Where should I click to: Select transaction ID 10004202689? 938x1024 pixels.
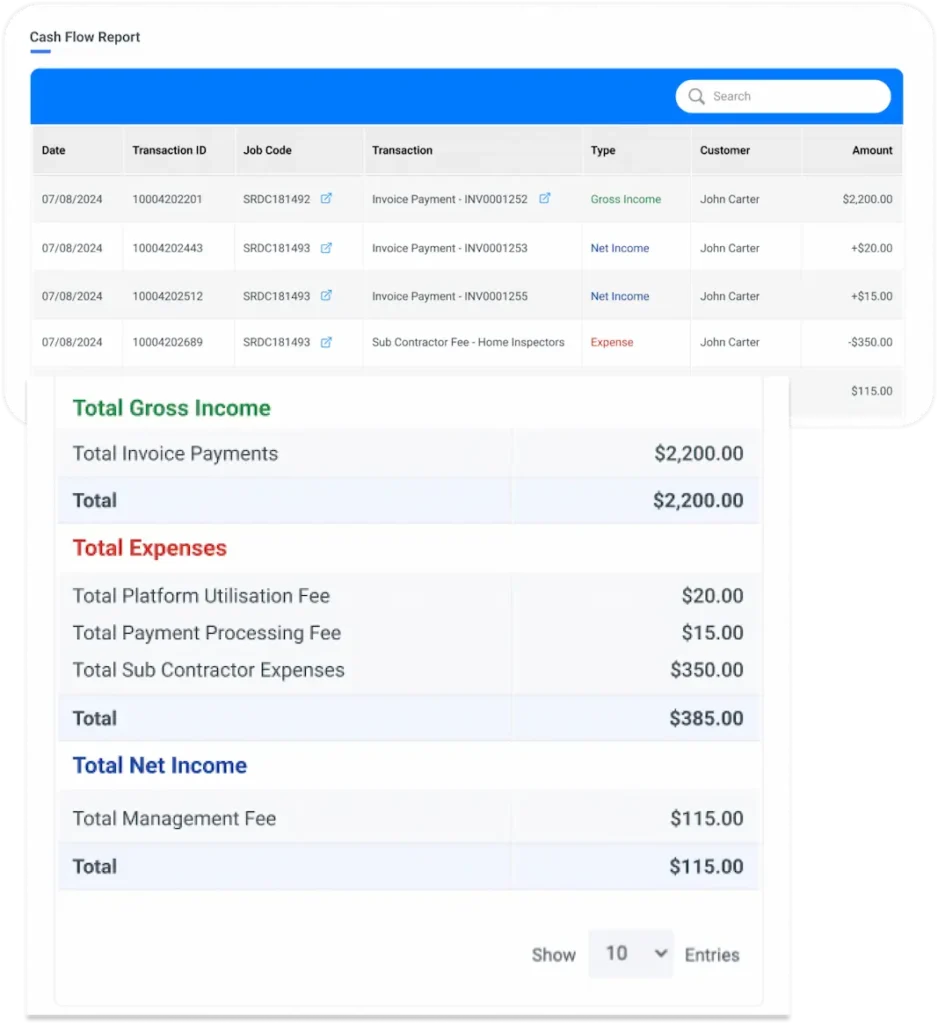pyautogui.click(x=167, y=342)
